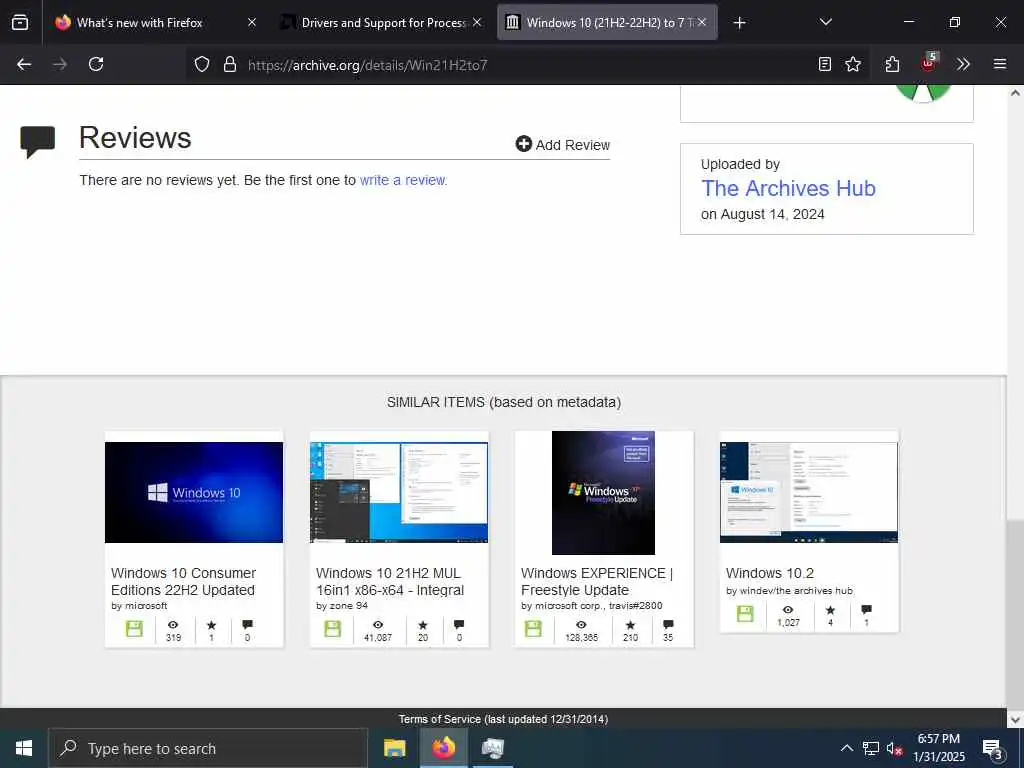Click views eye icon showing 128,365

click(x=581, y=625)
